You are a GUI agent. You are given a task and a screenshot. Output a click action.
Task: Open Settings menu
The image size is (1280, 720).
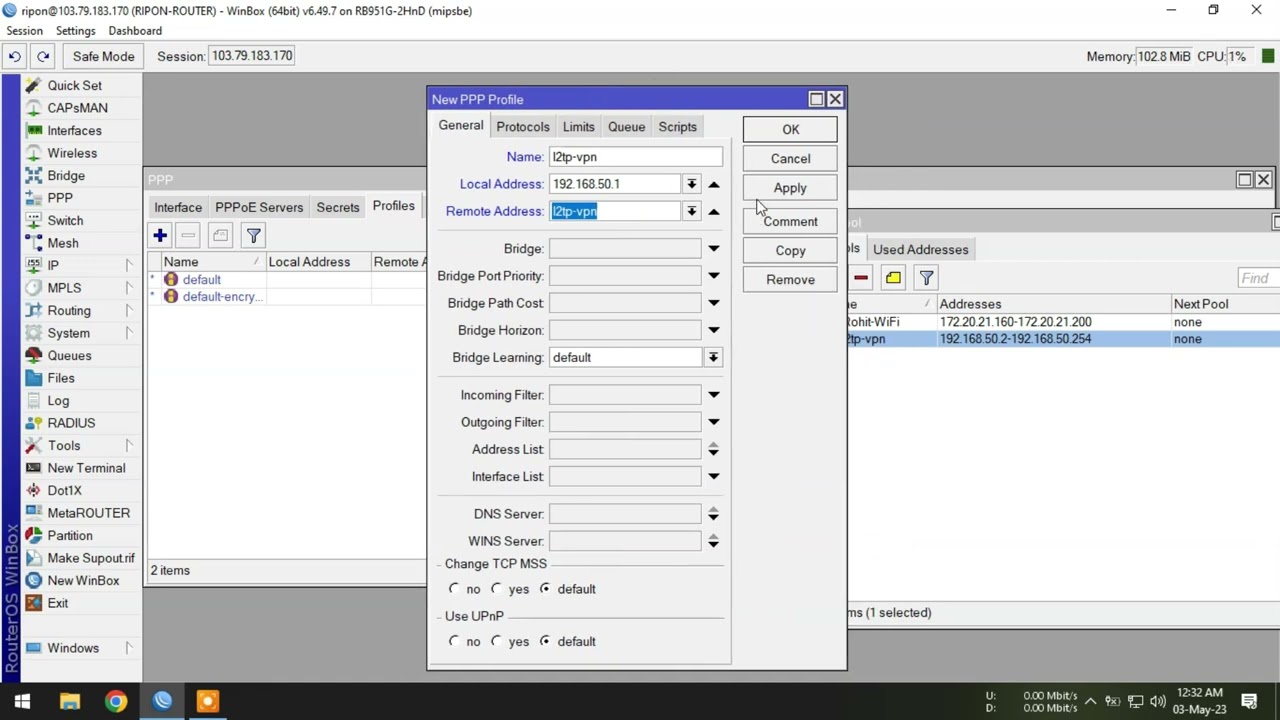point(75,31)
